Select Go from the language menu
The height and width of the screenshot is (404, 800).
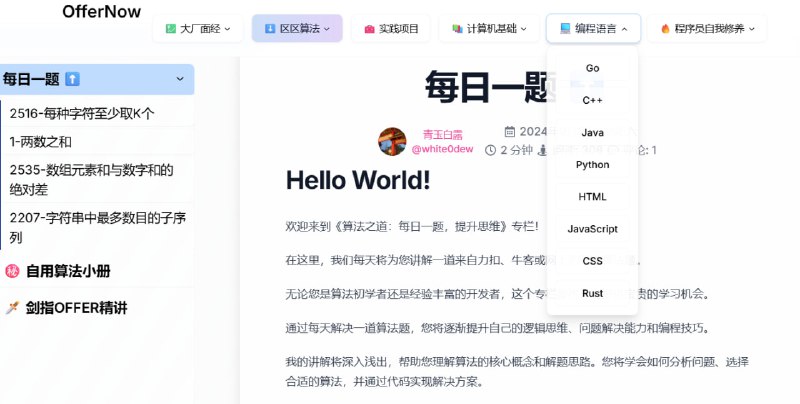592,68
